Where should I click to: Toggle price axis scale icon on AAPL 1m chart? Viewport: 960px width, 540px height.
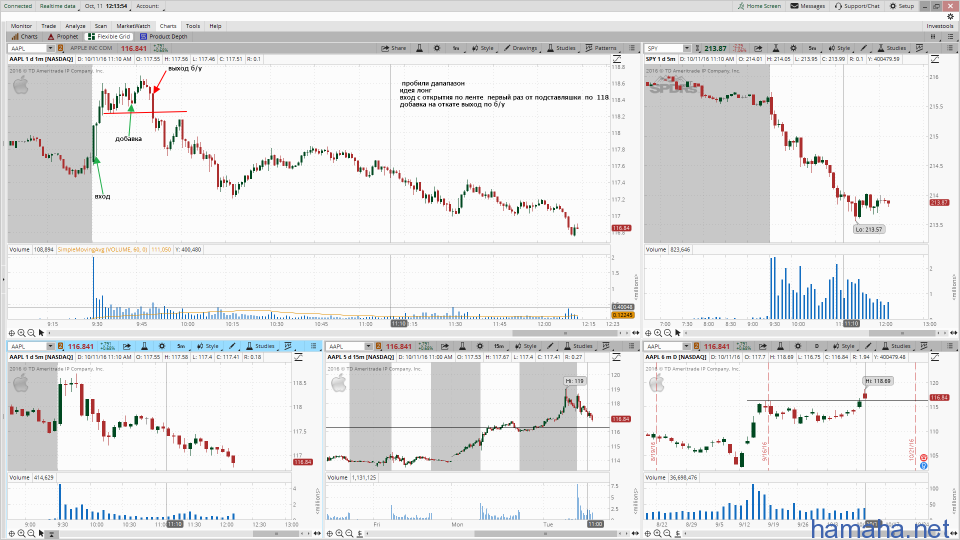[x=617, y=59]
